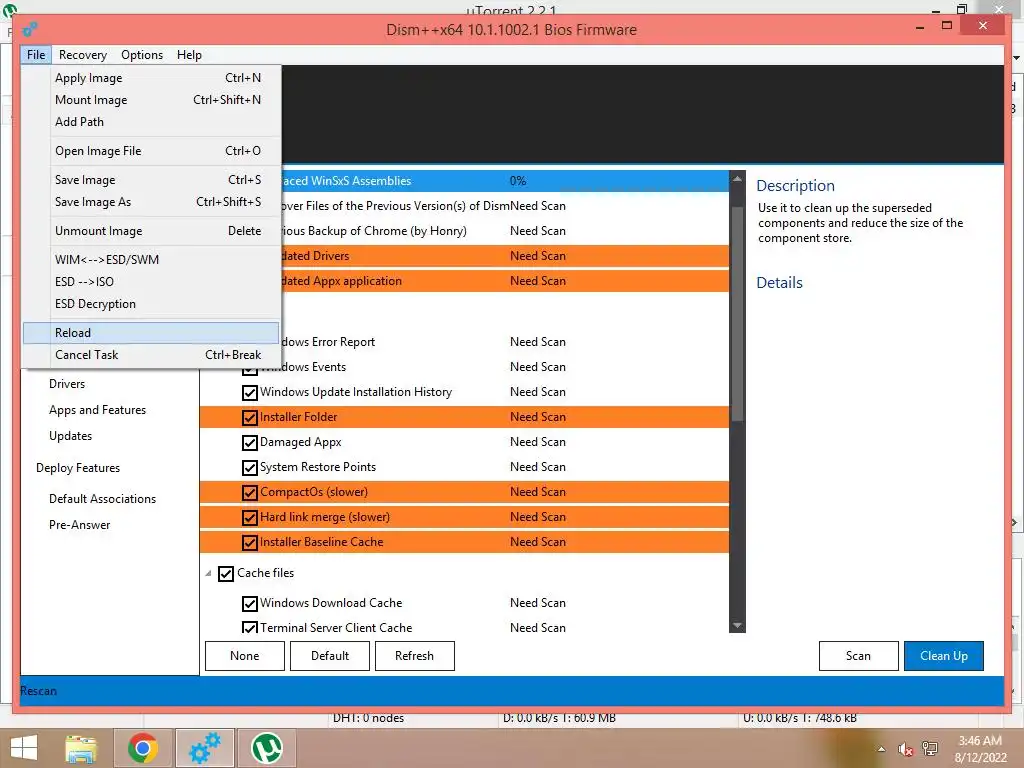The image size is (1024, 768).
Task: Toggle Windows Update Installation History checkbox
Action: (249, 392)
